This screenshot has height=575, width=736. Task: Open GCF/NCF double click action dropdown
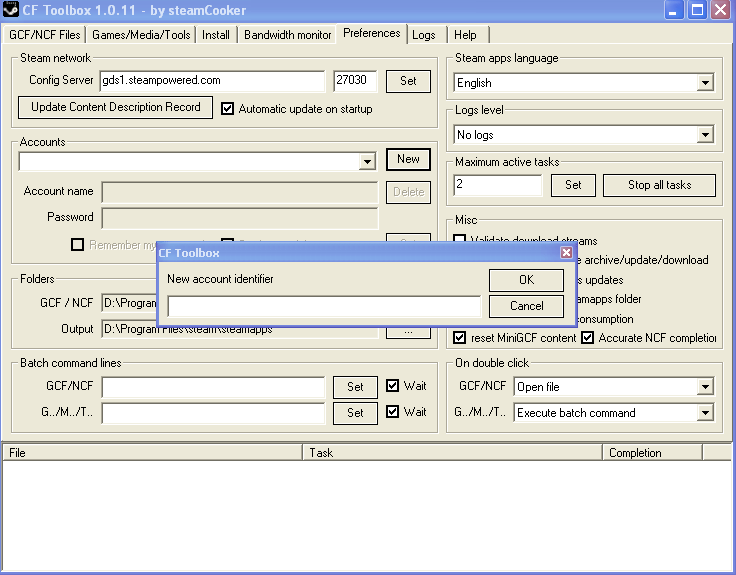pyautogui.click(x=705, y=387)
